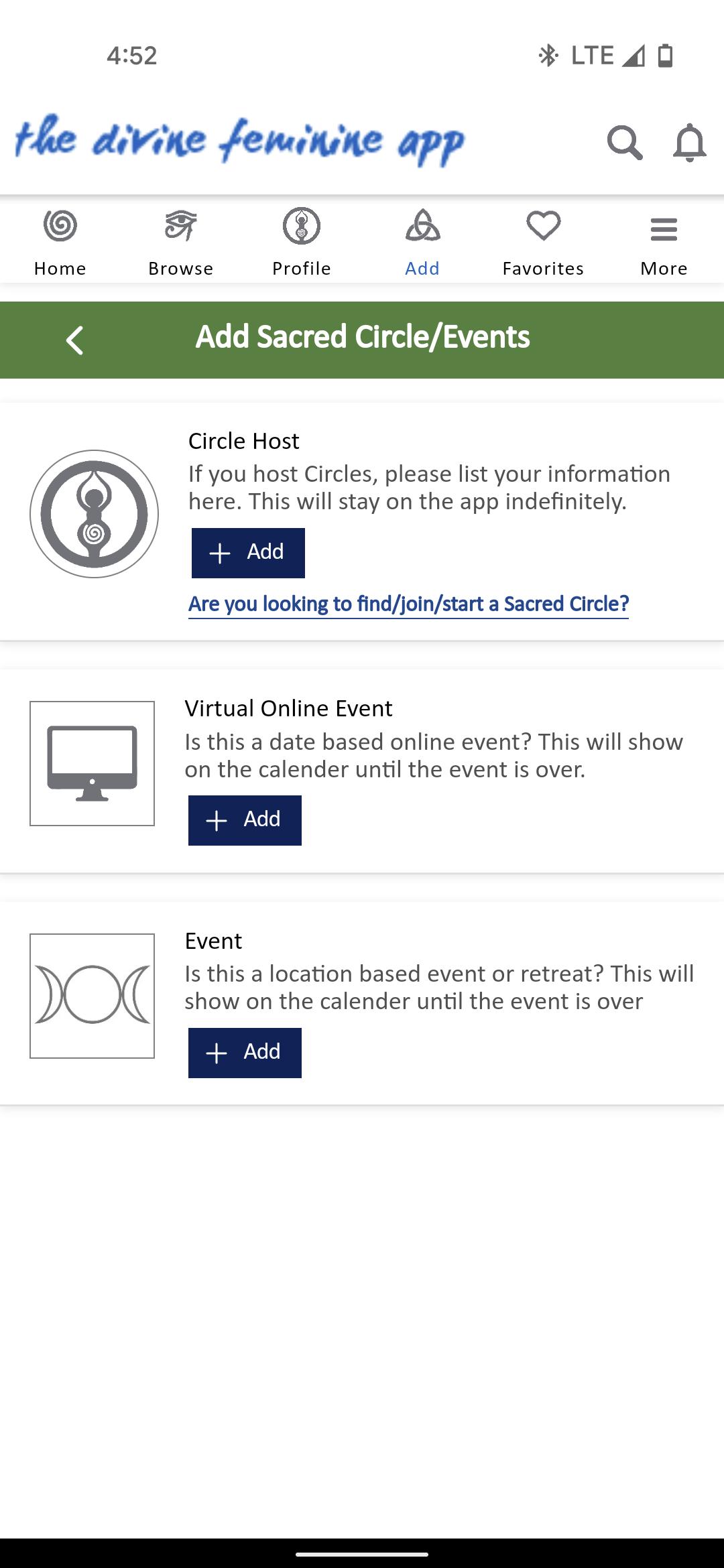Open Favorites heart icon
724x1568 pixels.
(543, 226)
